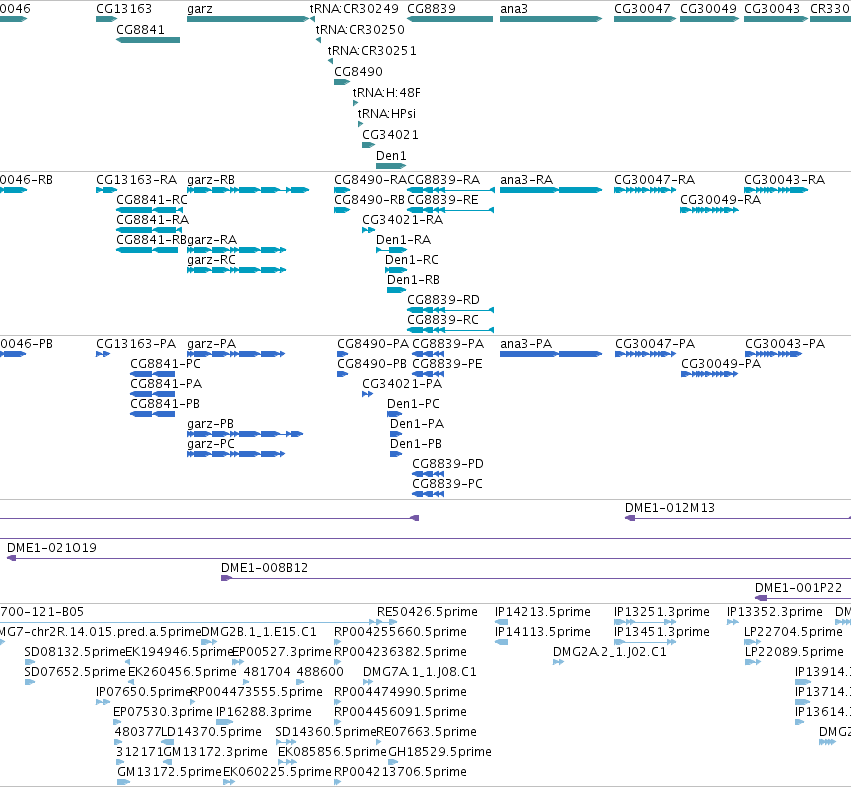
Task: Click the CG30043 gene label
Action: coord(772,9)
